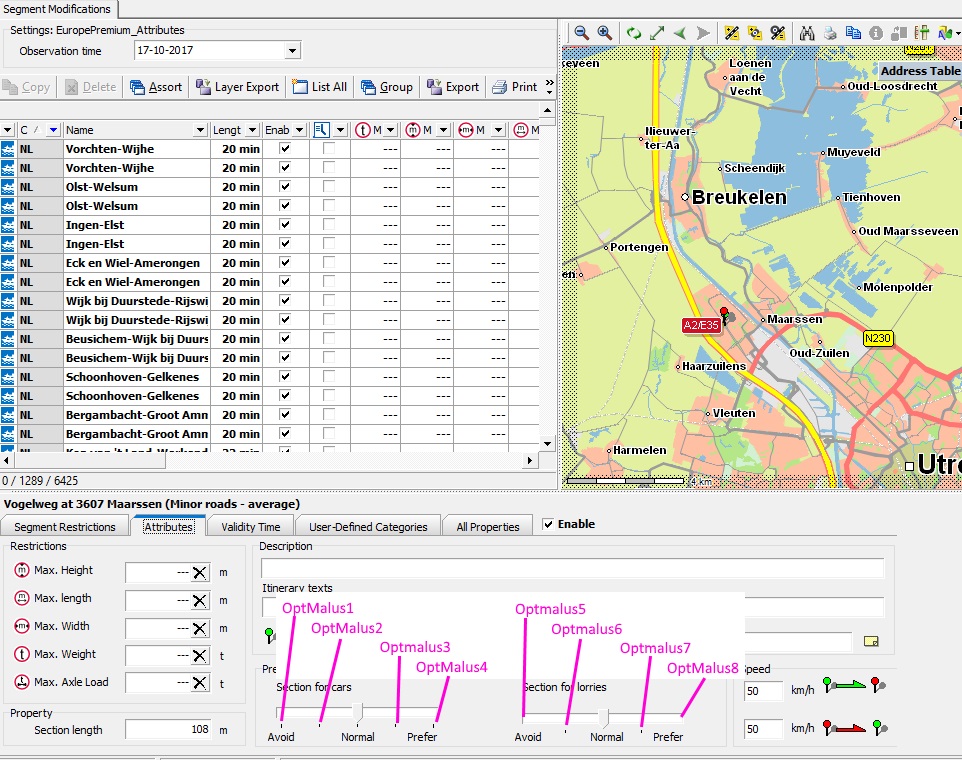The image size is (962, 760).
Task: Open the Observation time date dropdown
Action: click(292, 50)
